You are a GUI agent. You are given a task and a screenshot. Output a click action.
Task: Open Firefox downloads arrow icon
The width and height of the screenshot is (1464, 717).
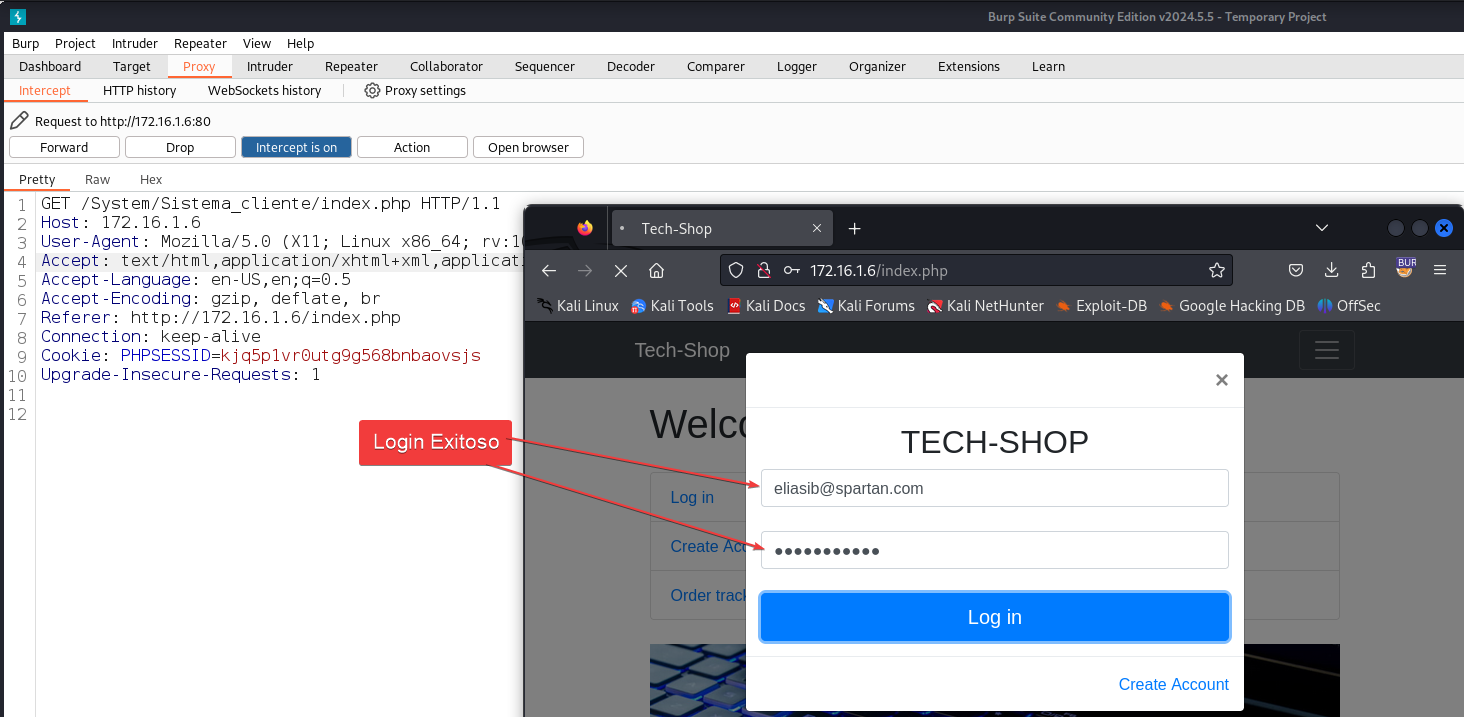pos(1331,271)
